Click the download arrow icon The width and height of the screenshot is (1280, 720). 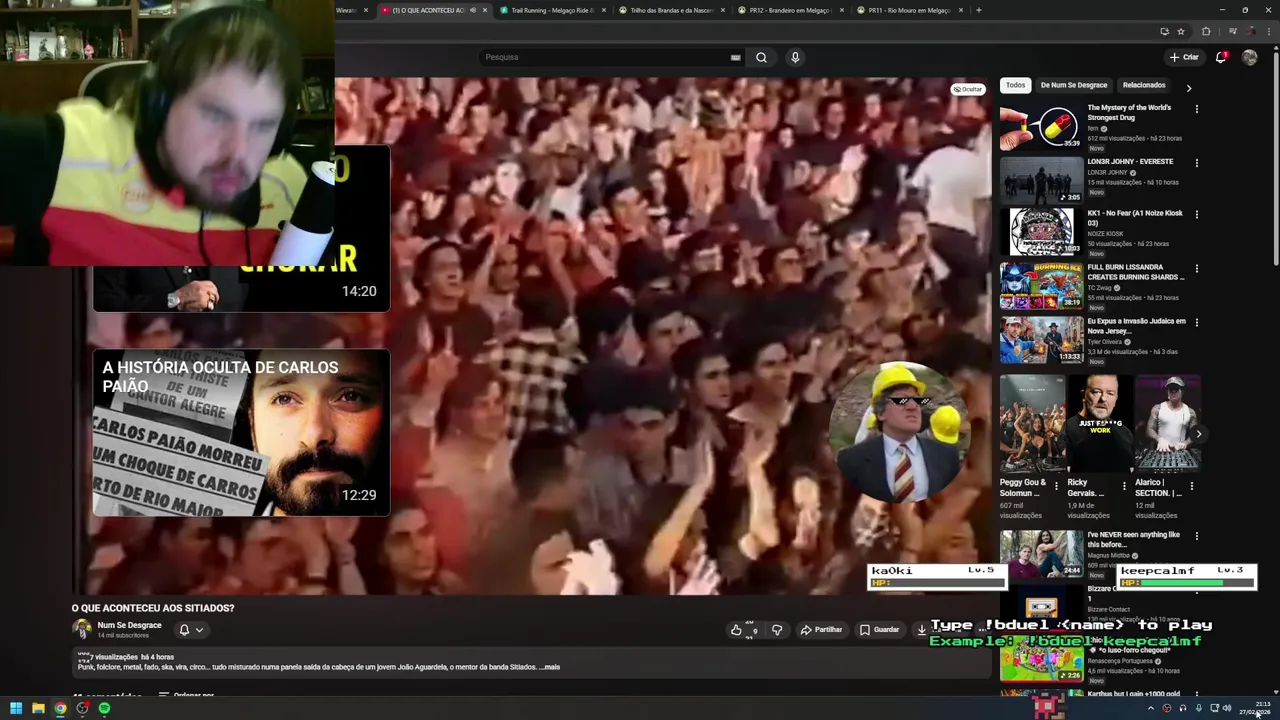tap(921, 630)
